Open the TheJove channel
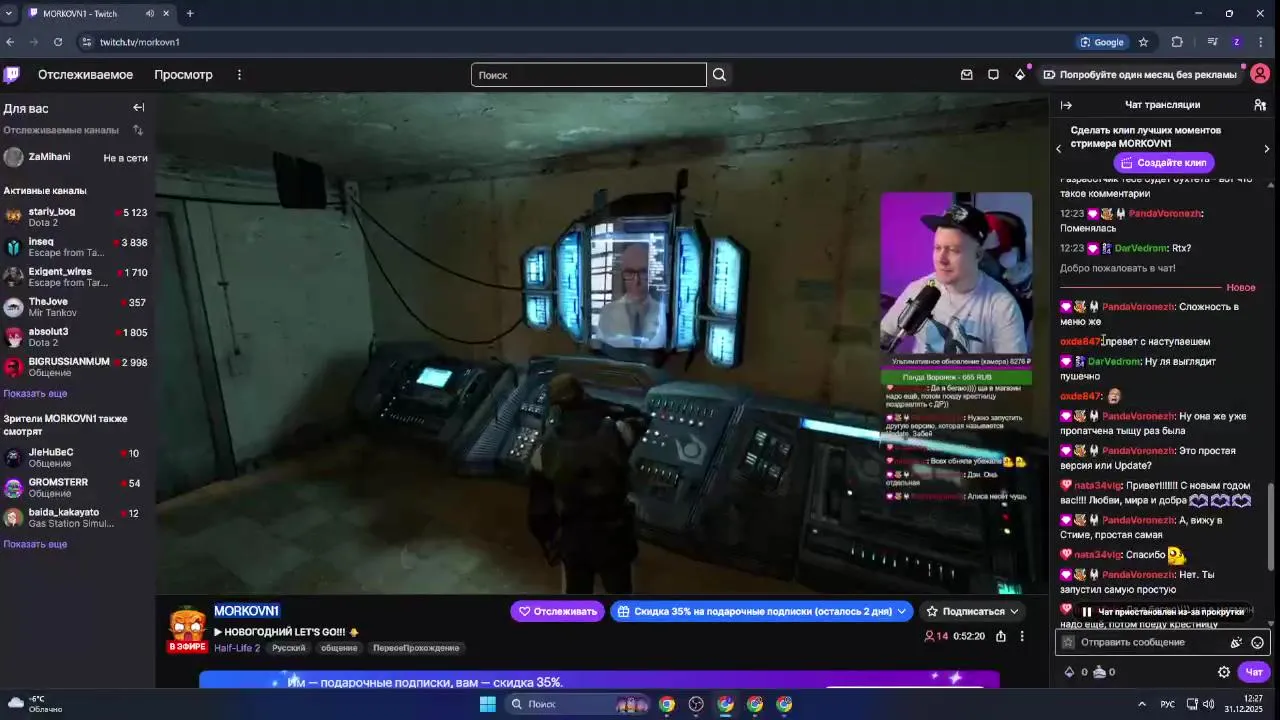The height and width of the screenshot is (720, 1280). click(77, 307)
